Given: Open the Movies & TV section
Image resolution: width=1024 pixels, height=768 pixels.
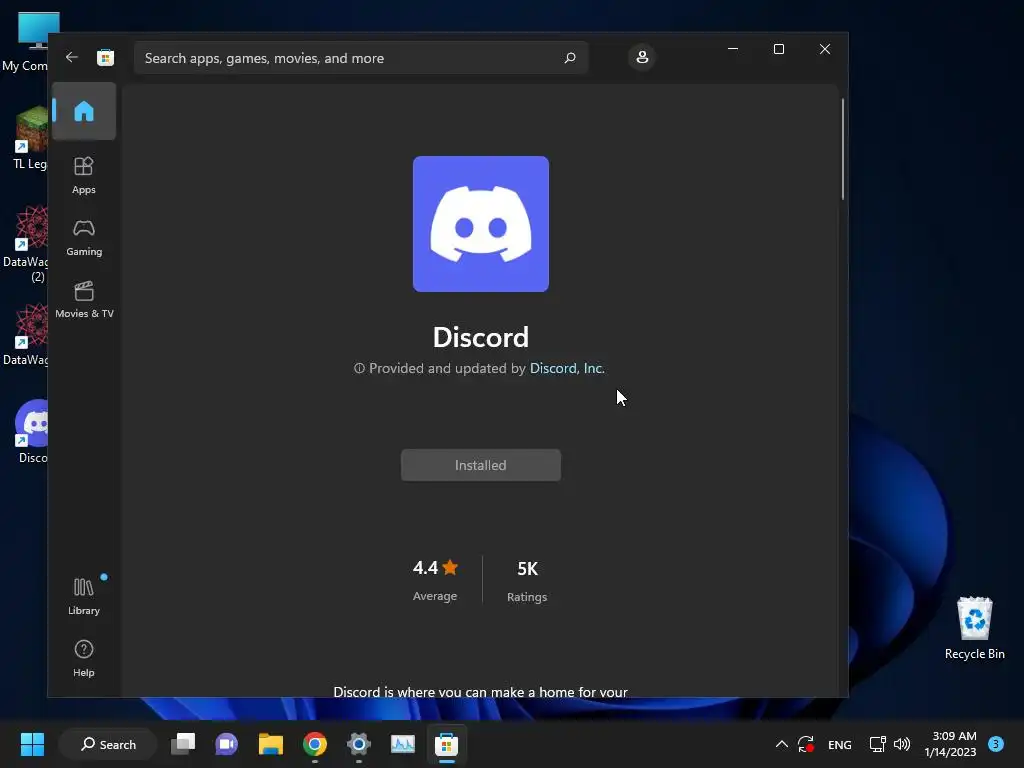Looking at the screenshot, I should 84,300.
